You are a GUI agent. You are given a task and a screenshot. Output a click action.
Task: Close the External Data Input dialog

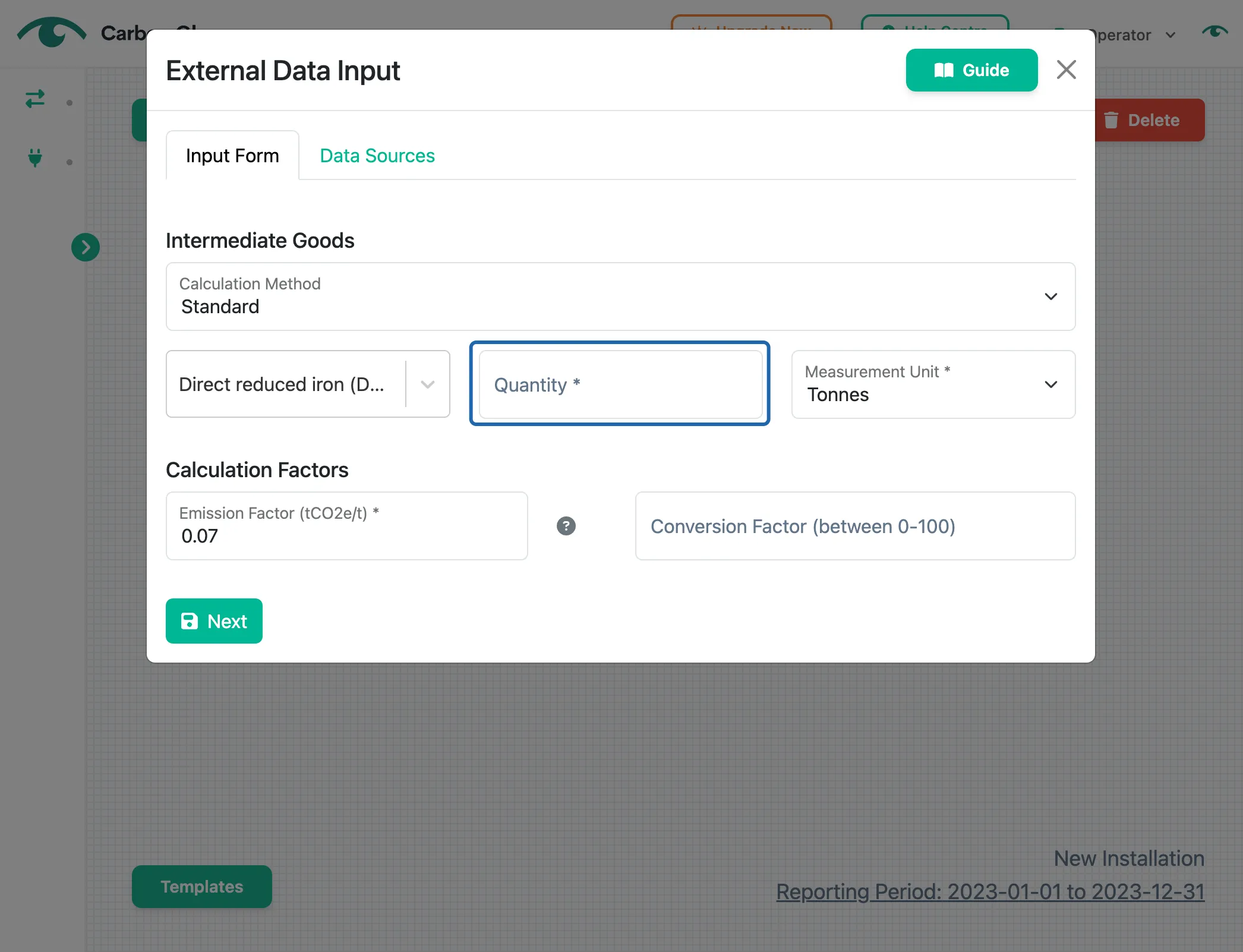click(1067, 70)
